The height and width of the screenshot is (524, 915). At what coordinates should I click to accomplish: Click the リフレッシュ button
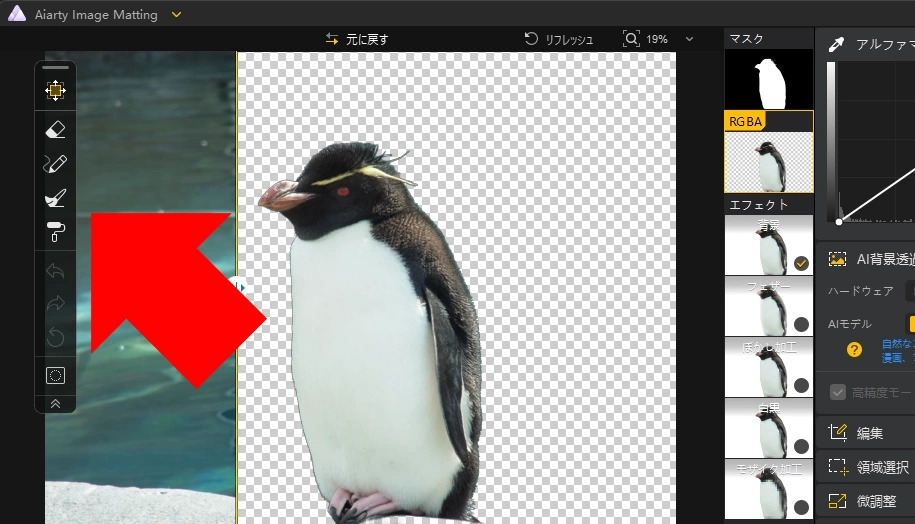pyautogui.click(x=559, y=39)
